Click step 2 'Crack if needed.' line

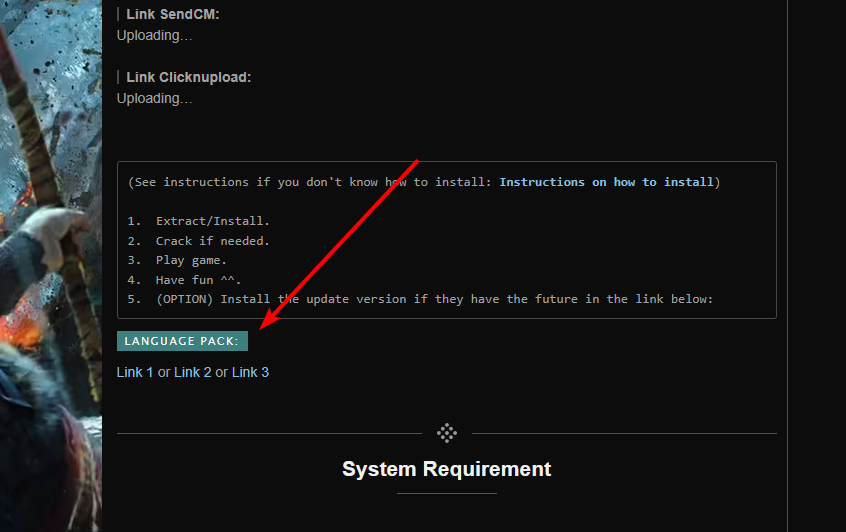point(212,241)
